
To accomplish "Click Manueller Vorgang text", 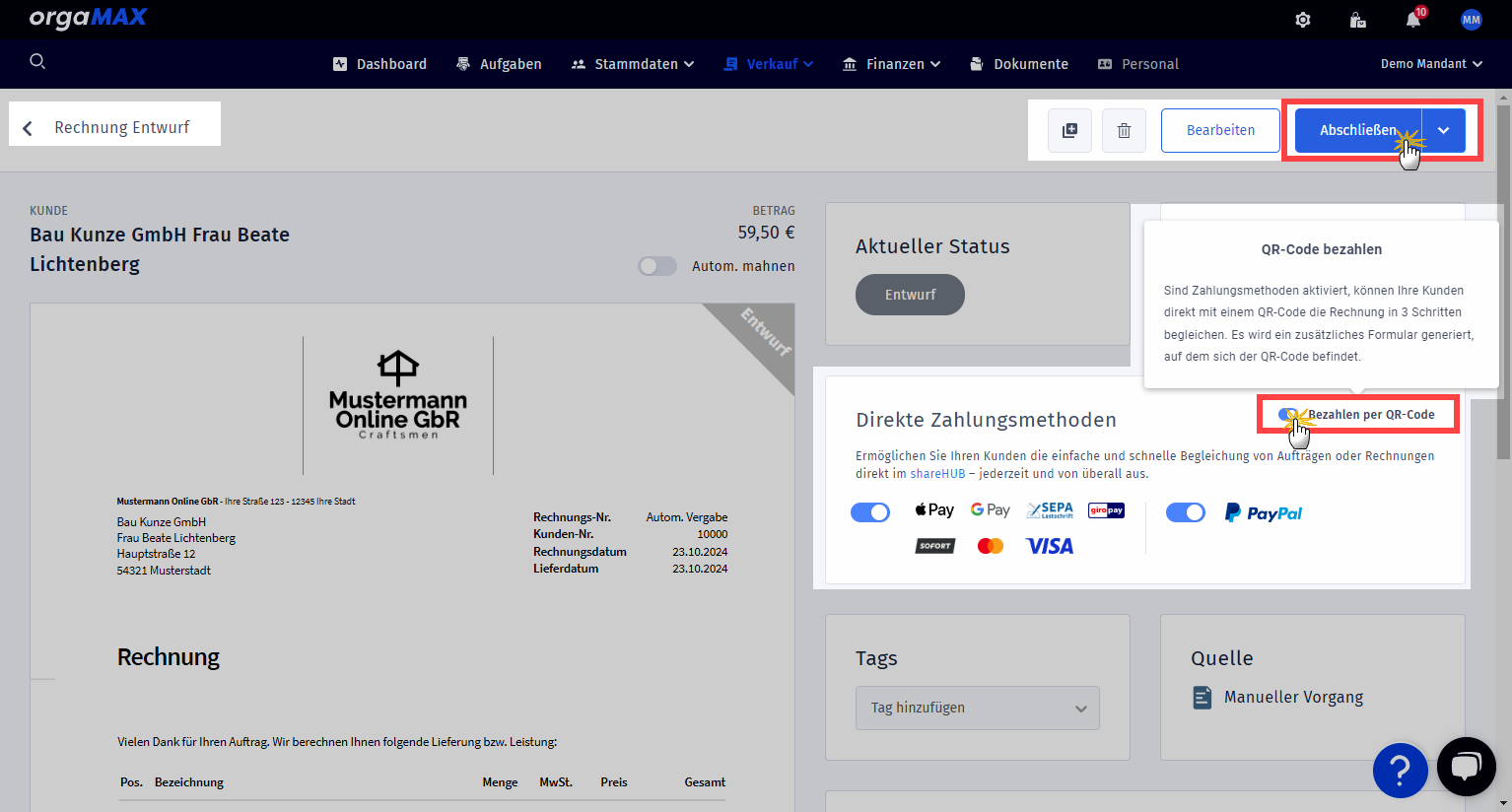I will 1293,698.
